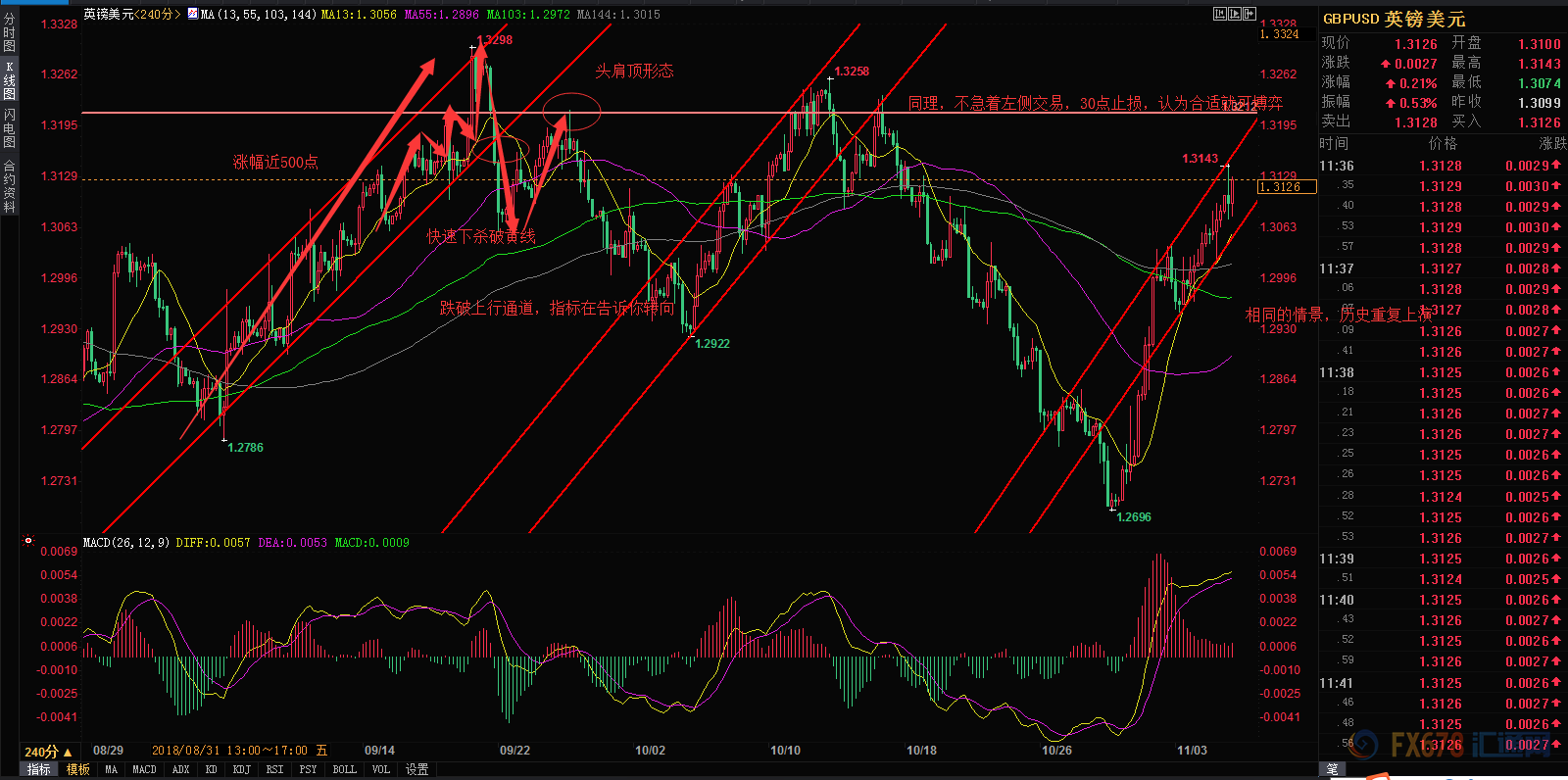Click the current price 1.3126 axis marker
The width and height of the screenshot is (1568, 780).
click(x=1287, y=187)
